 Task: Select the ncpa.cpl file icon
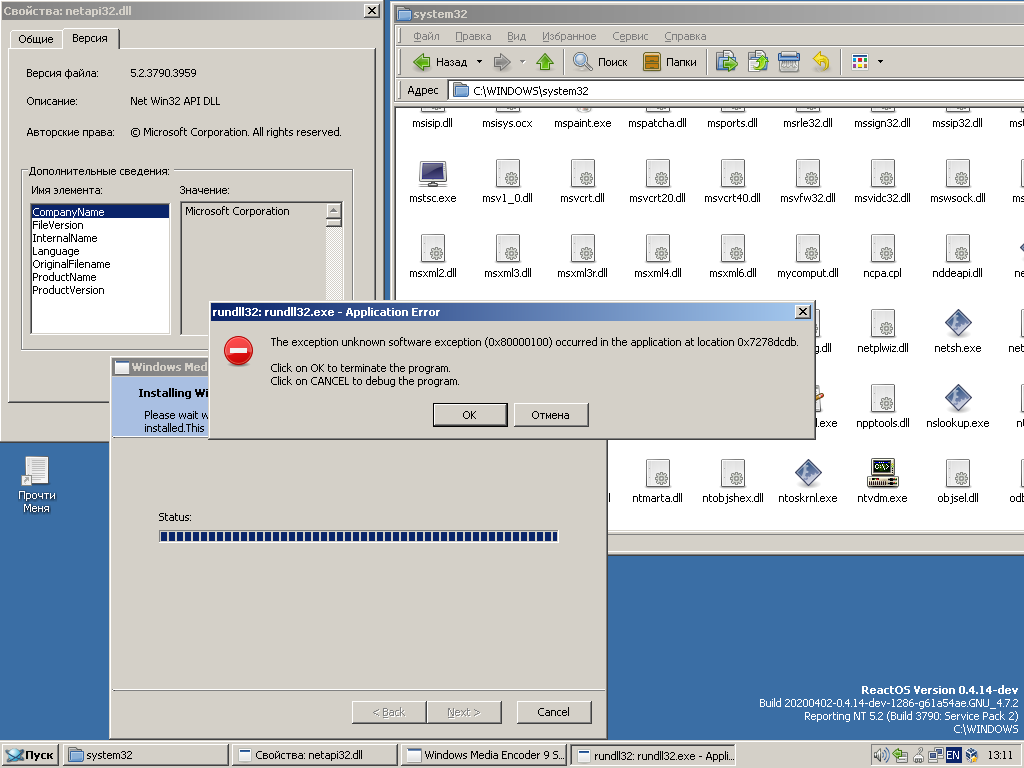coord(883,249)
